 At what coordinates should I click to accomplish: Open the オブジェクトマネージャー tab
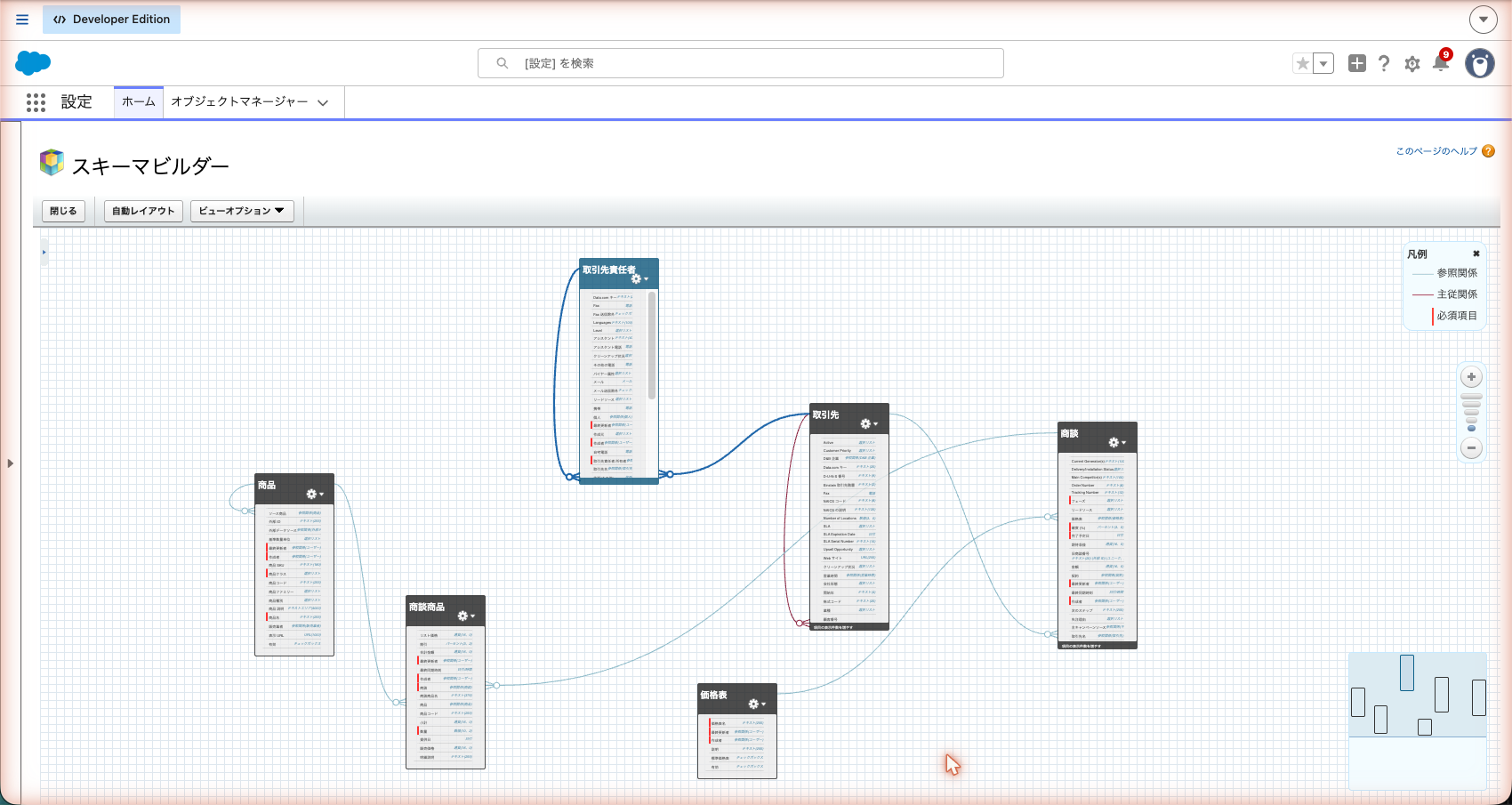coord(239,102)
